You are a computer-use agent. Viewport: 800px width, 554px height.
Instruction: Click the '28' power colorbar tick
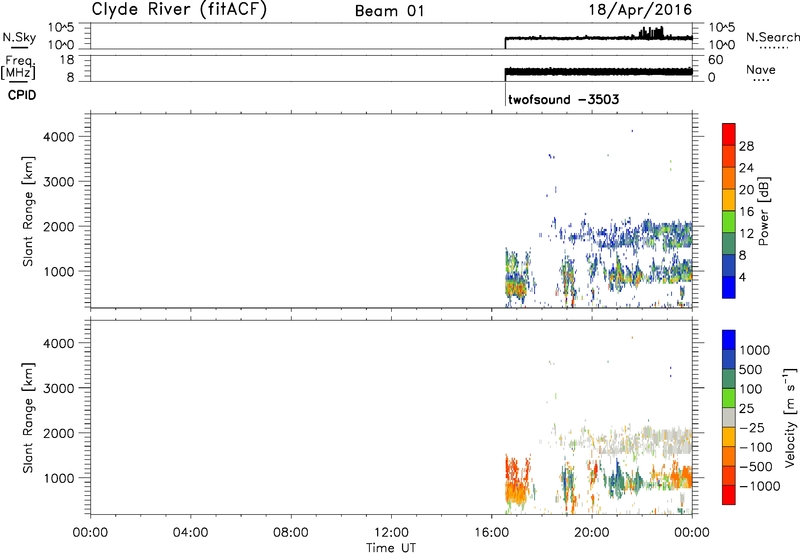[746, 146]
